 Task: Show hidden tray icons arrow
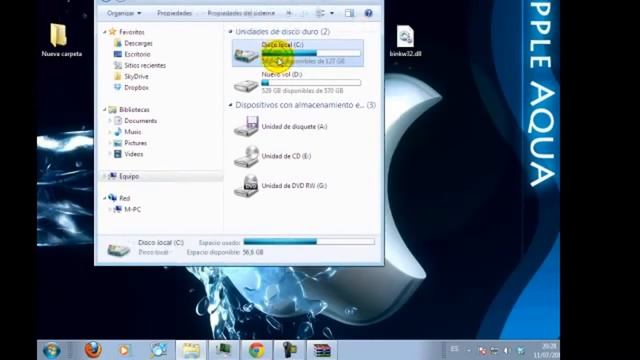pyautogui.click(x=469, y=351)
